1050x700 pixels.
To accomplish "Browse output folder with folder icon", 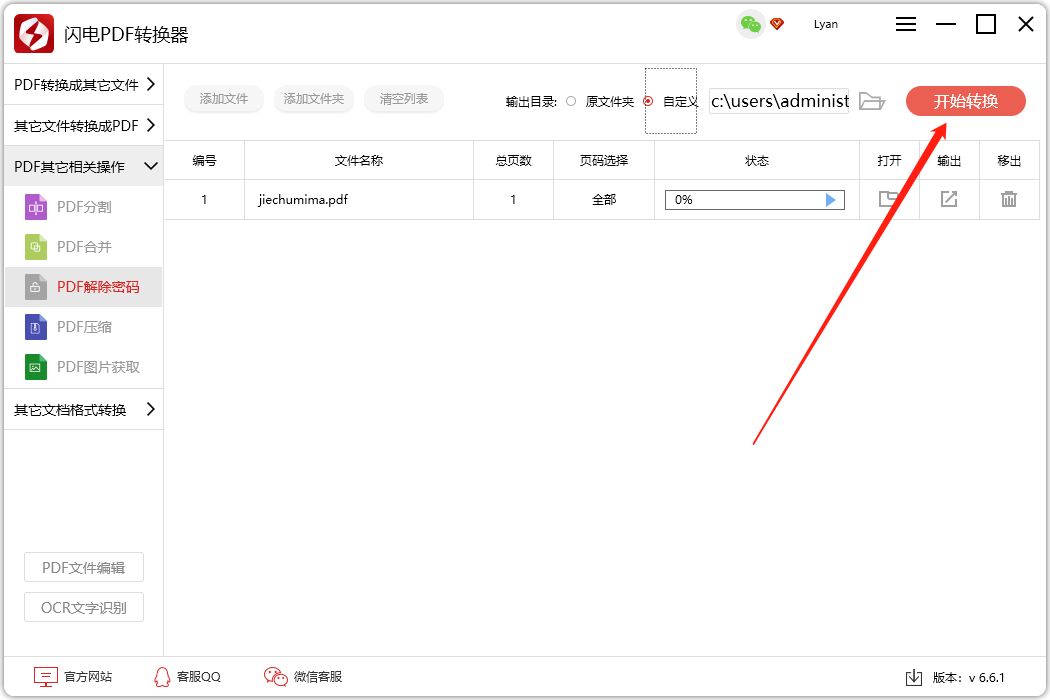I will pyautogui.click(x=872, y=101).
